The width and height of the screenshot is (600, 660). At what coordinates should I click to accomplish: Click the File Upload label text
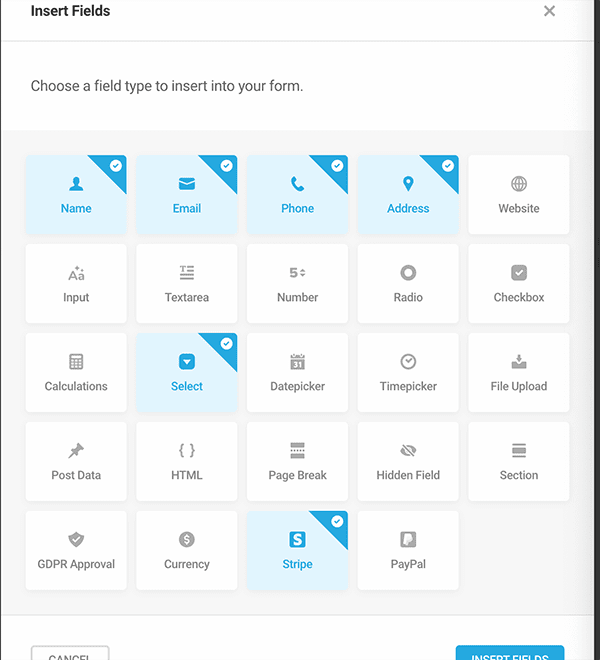point(519,386)
